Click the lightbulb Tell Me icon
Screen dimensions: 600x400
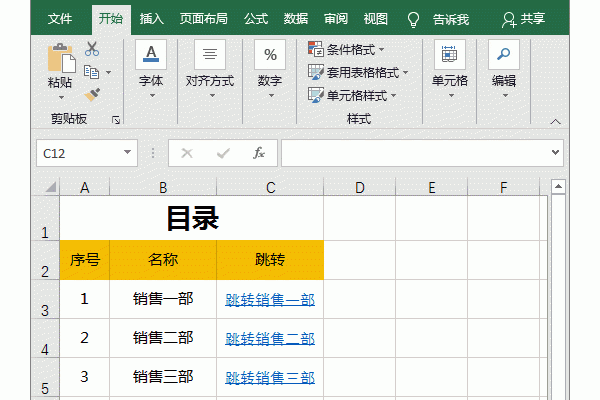[x=413, y=19]
